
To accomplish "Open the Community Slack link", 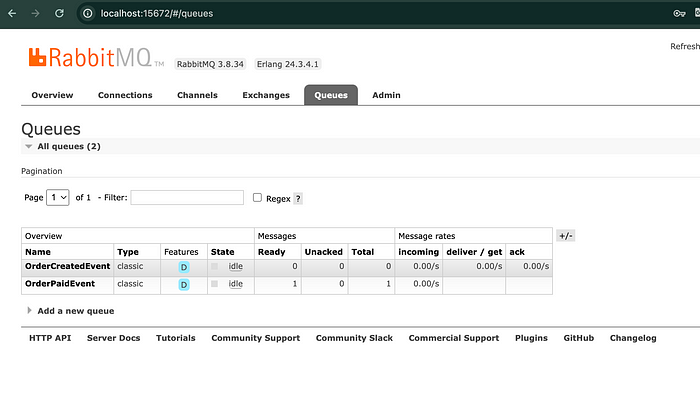I will tap(354, 338).
